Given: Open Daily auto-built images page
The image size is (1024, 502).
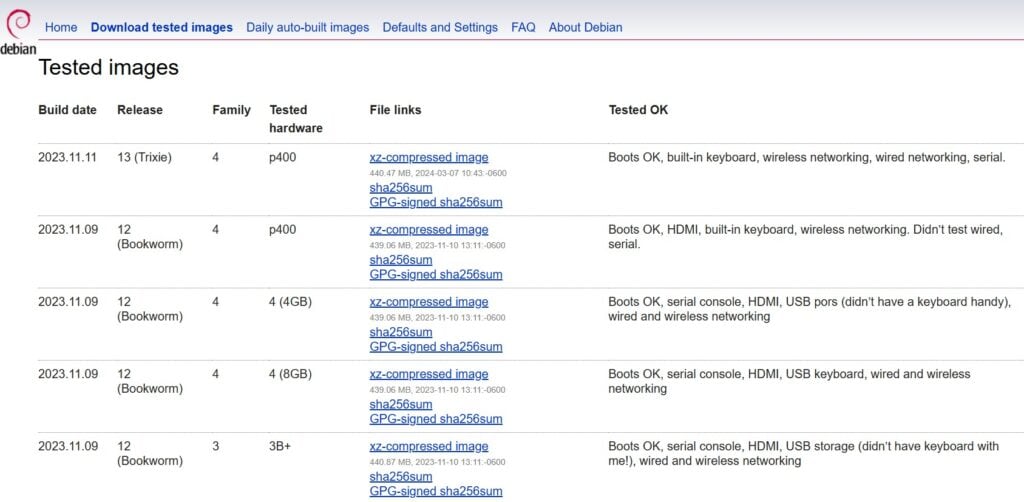Looking at the screenshot, I should pyautogui.click(x=308, y=27).
